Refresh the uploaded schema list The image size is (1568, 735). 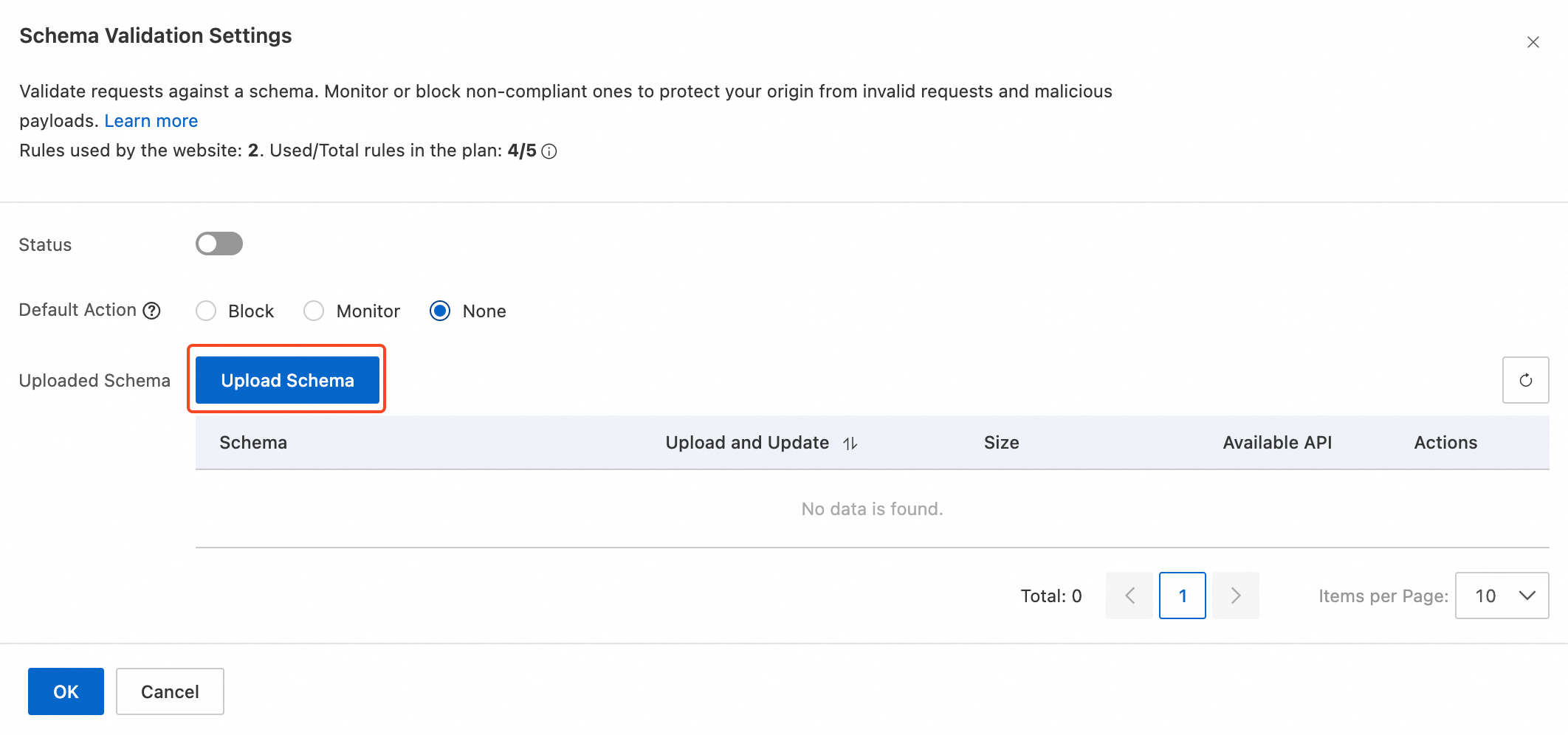coord(1525,380)
